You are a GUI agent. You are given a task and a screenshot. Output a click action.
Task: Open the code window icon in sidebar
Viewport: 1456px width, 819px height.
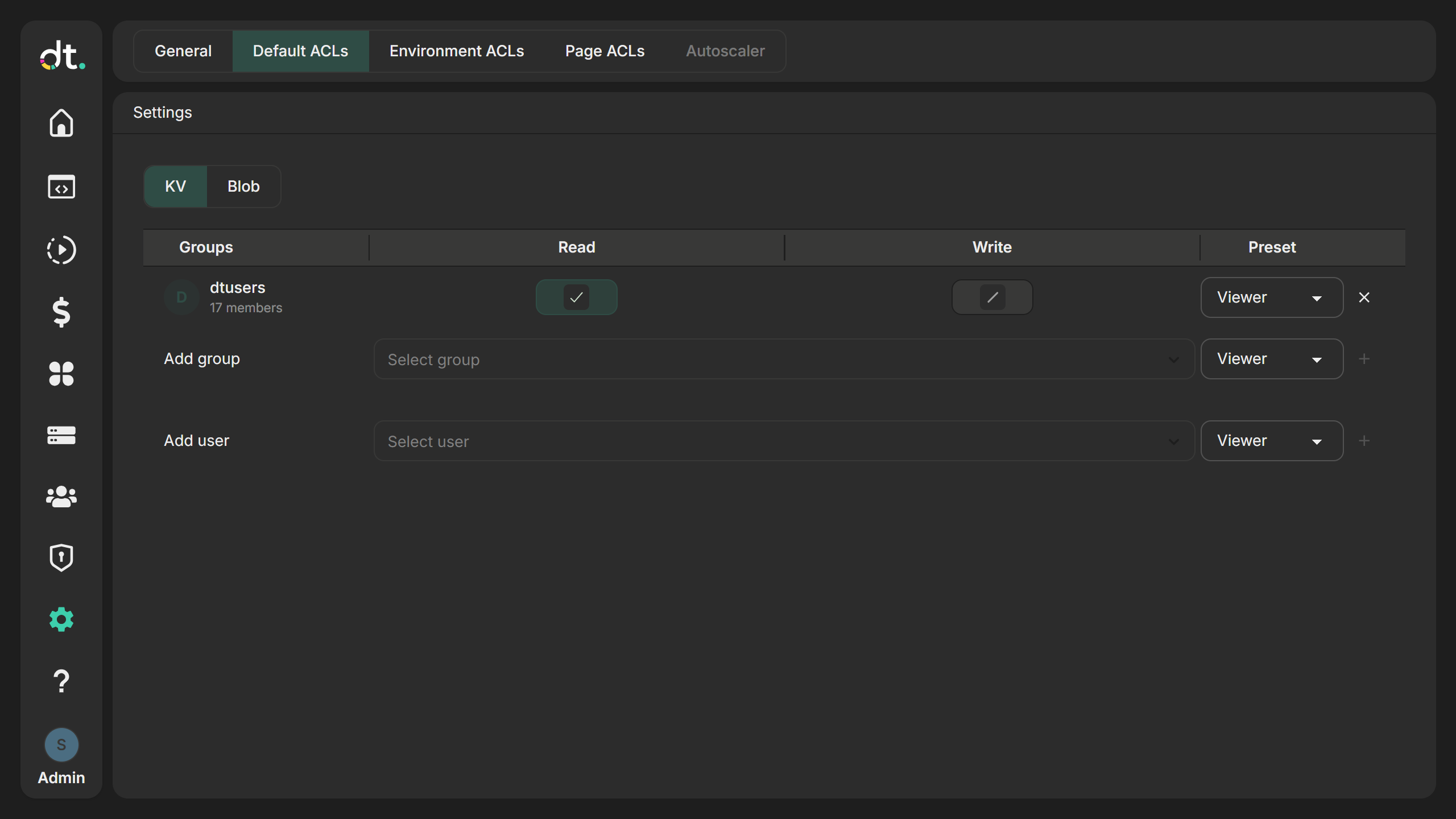(61, 187)
